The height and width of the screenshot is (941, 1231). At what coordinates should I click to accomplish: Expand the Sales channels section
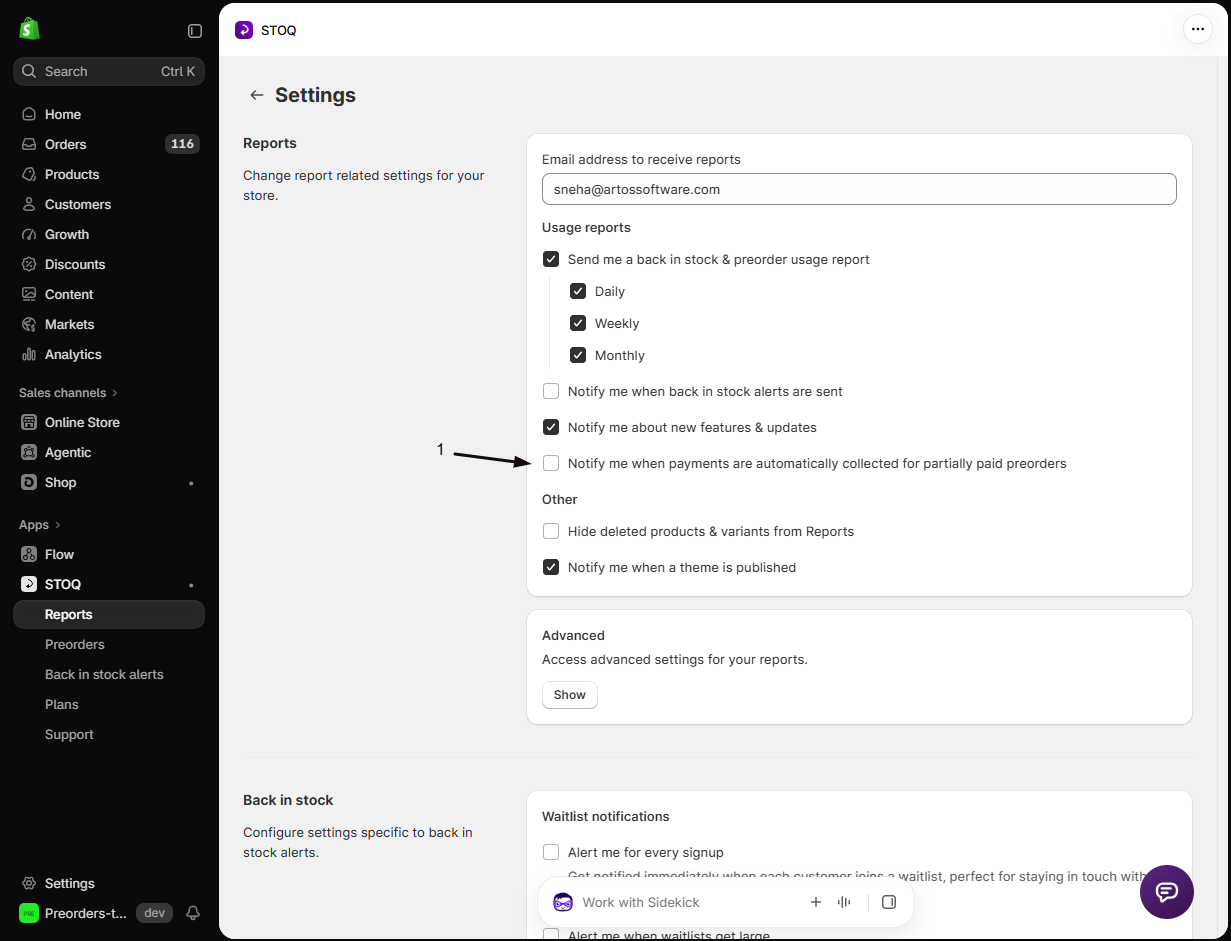[x=69, y=392]
